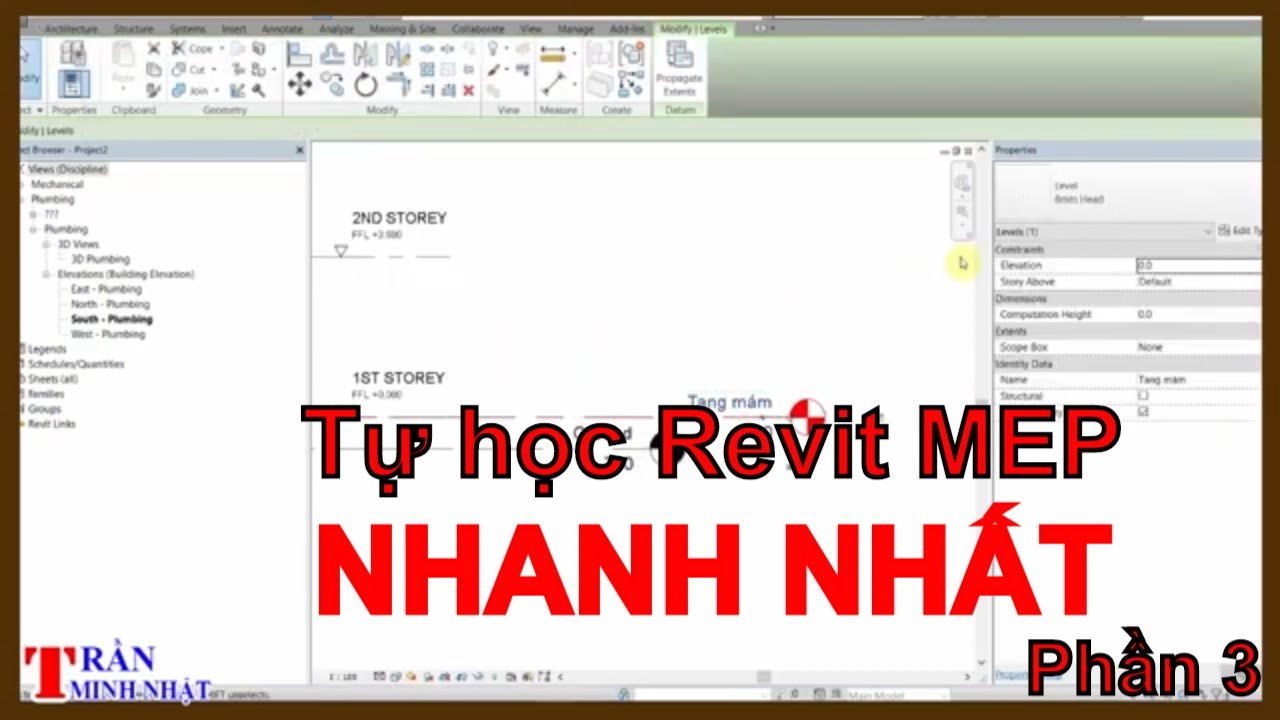Expand the ??? tree node
The image size is (1280, 720).
point(33,214)
